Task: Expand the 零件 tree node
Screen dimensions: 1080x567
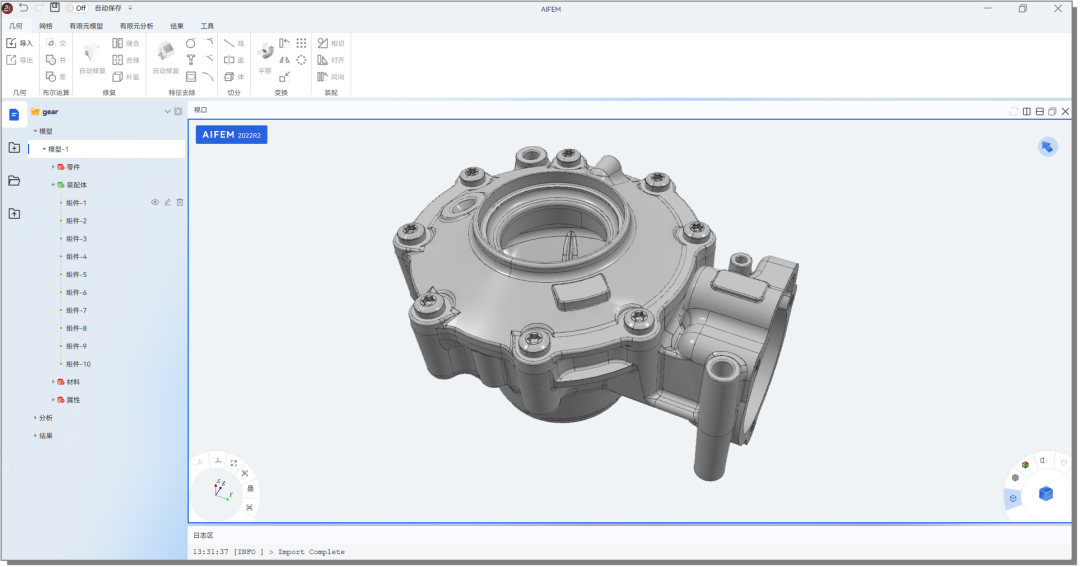Action: point(53,167)
